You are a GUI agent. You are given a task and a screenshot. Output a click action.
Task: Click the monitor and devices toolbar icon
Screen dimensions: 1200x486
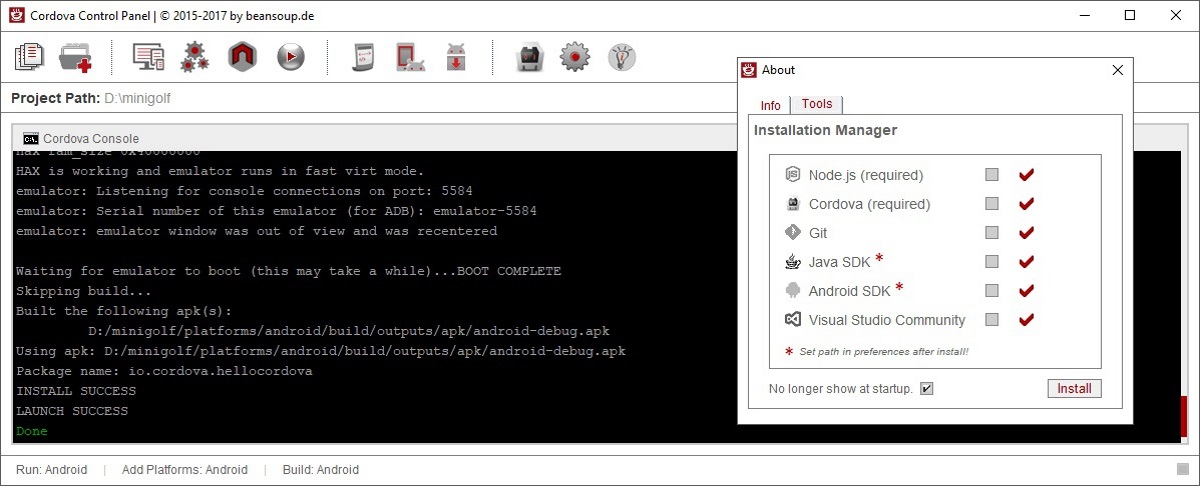click(x=149, y=57)
